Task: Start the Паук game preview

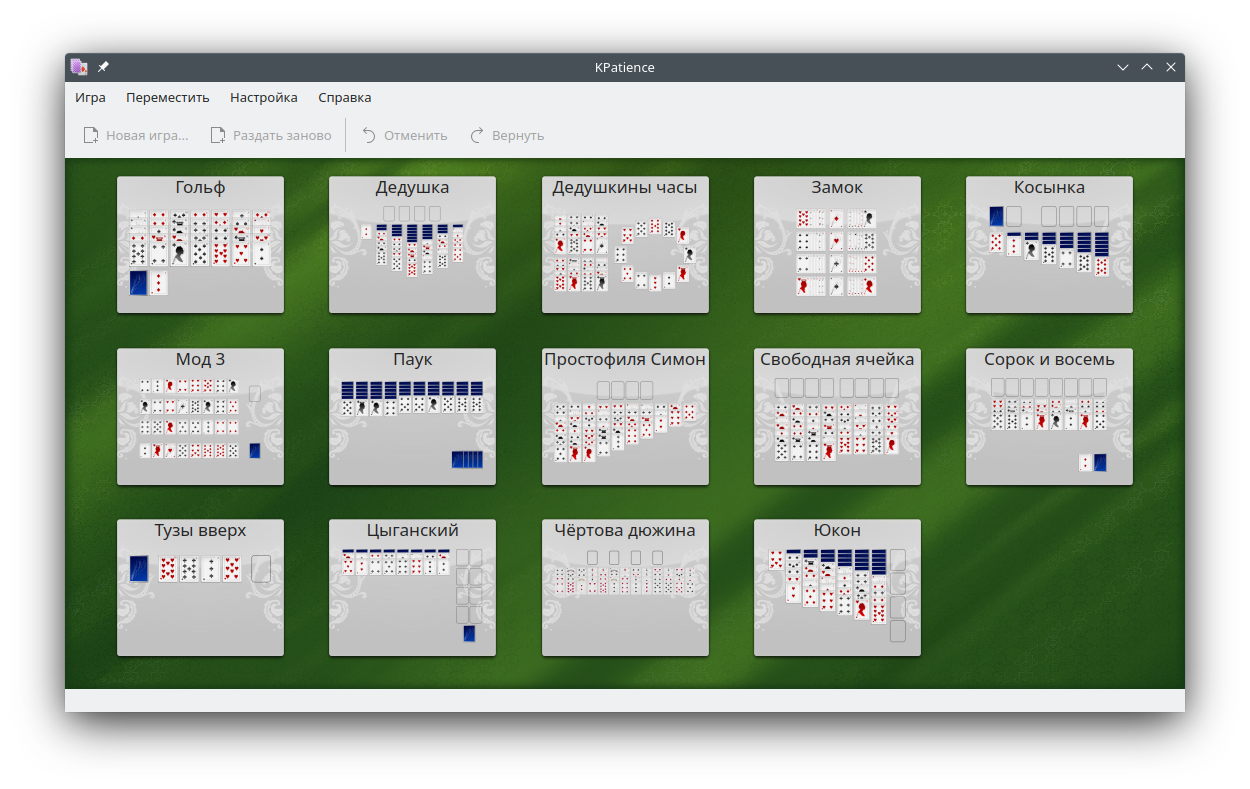Action: [x=412, y=417]
